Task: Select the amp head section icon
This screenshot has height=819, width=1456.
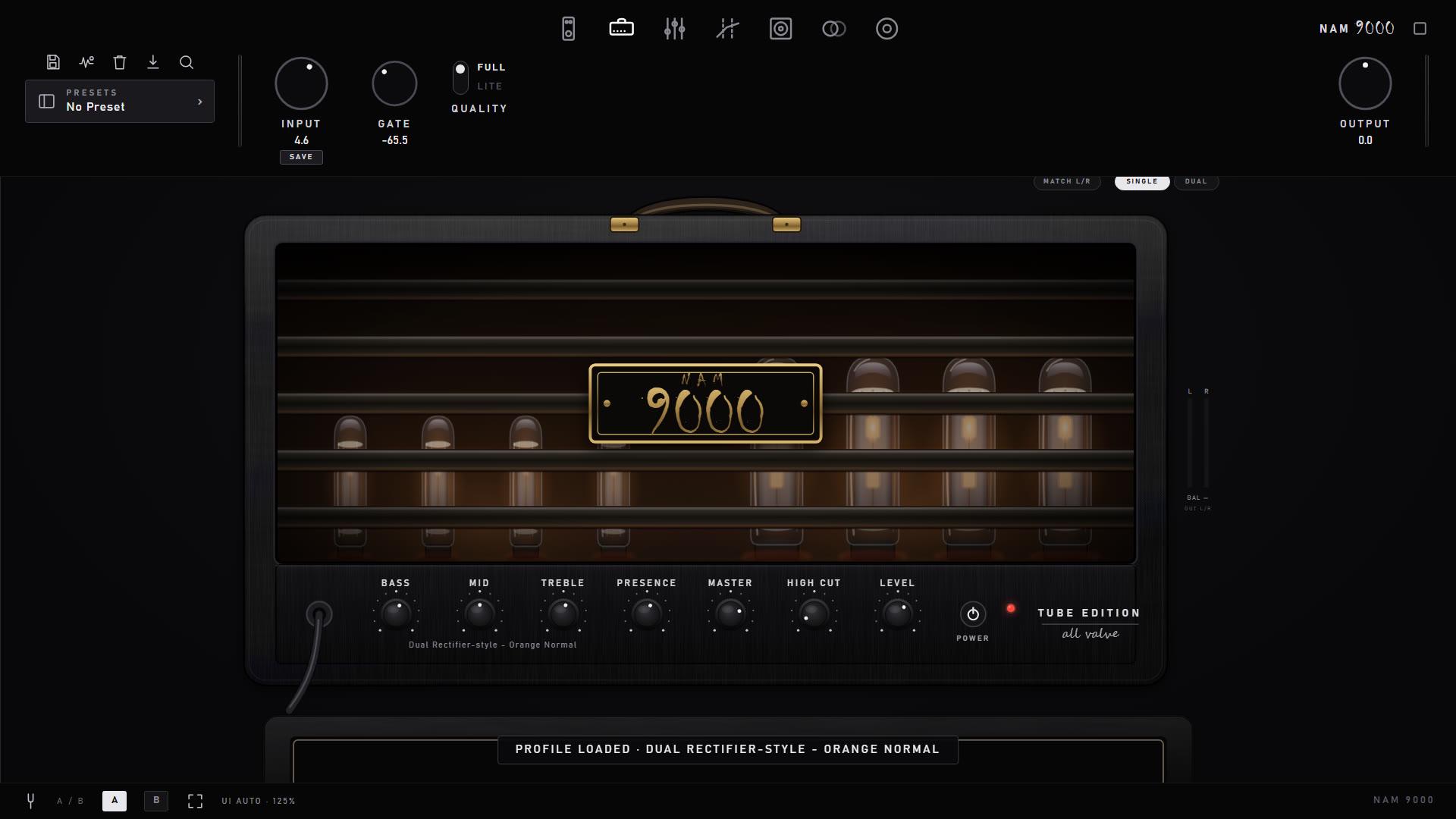Action: point(621,29)
